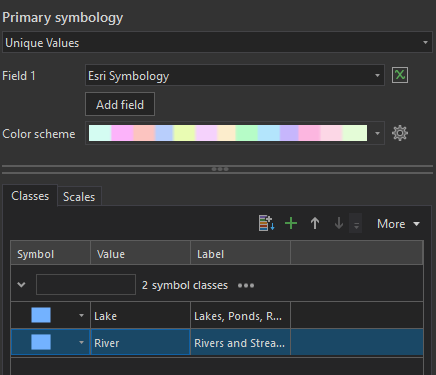Viewport: 436px width, 375px height.
Task: Click the color scheme ramp preview
Action: (228, 133)
